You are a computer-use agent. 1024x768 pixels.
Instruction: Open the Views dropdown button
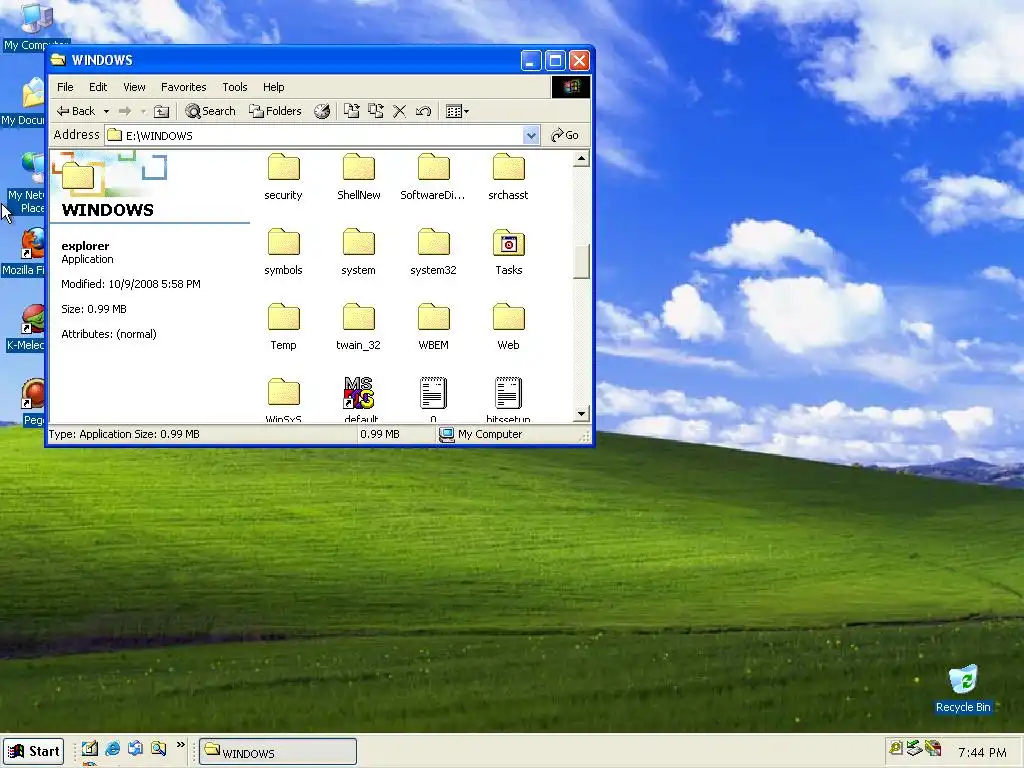click(457, 111)
